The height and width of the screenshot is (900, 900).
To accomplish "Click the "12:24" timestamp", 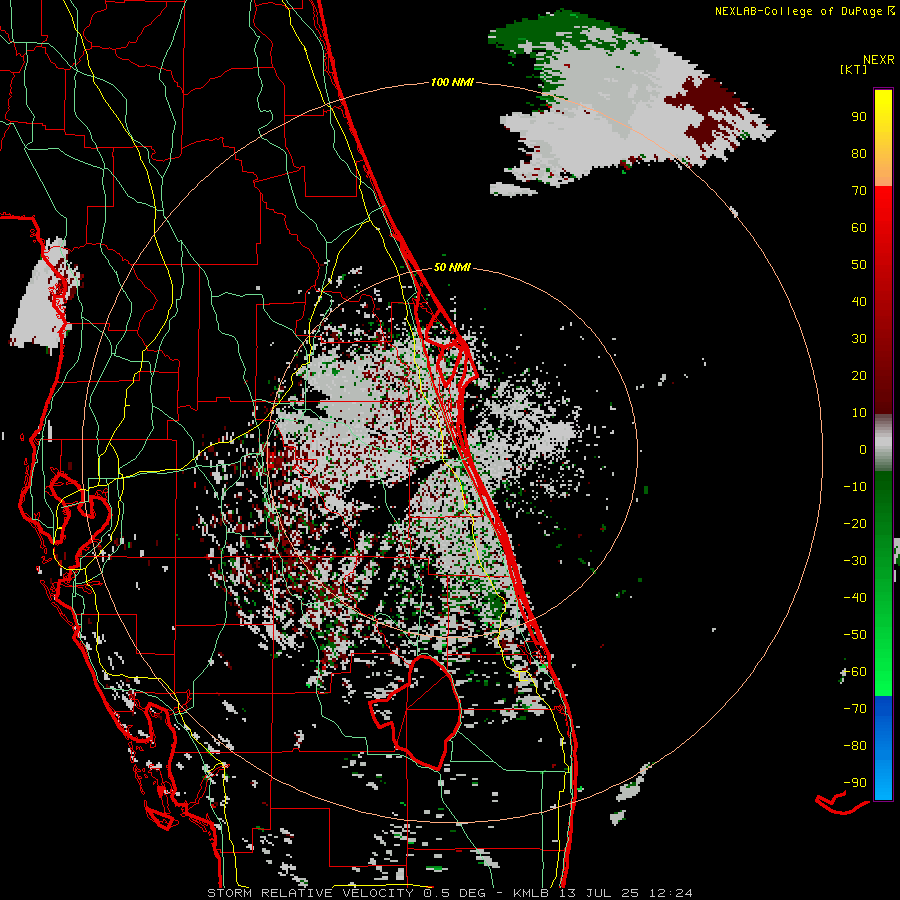I will point(670,893).
